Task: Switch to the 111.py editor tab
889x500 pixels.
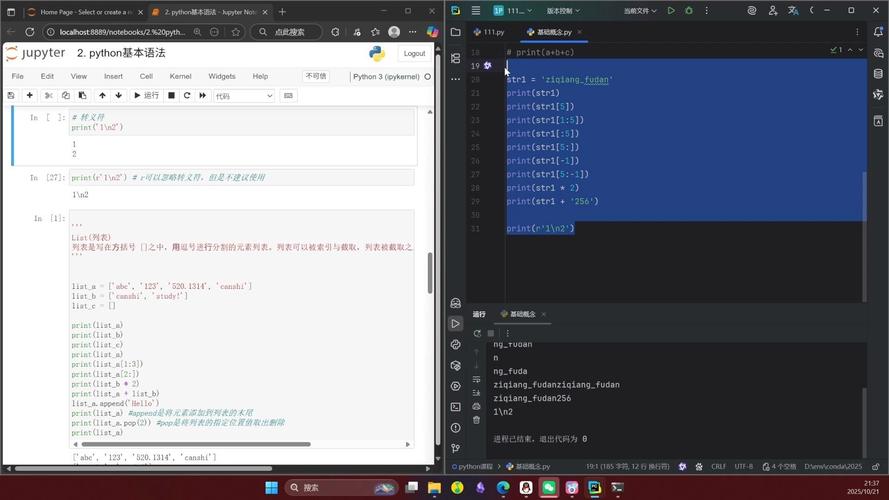Action: tap(489, 32)
